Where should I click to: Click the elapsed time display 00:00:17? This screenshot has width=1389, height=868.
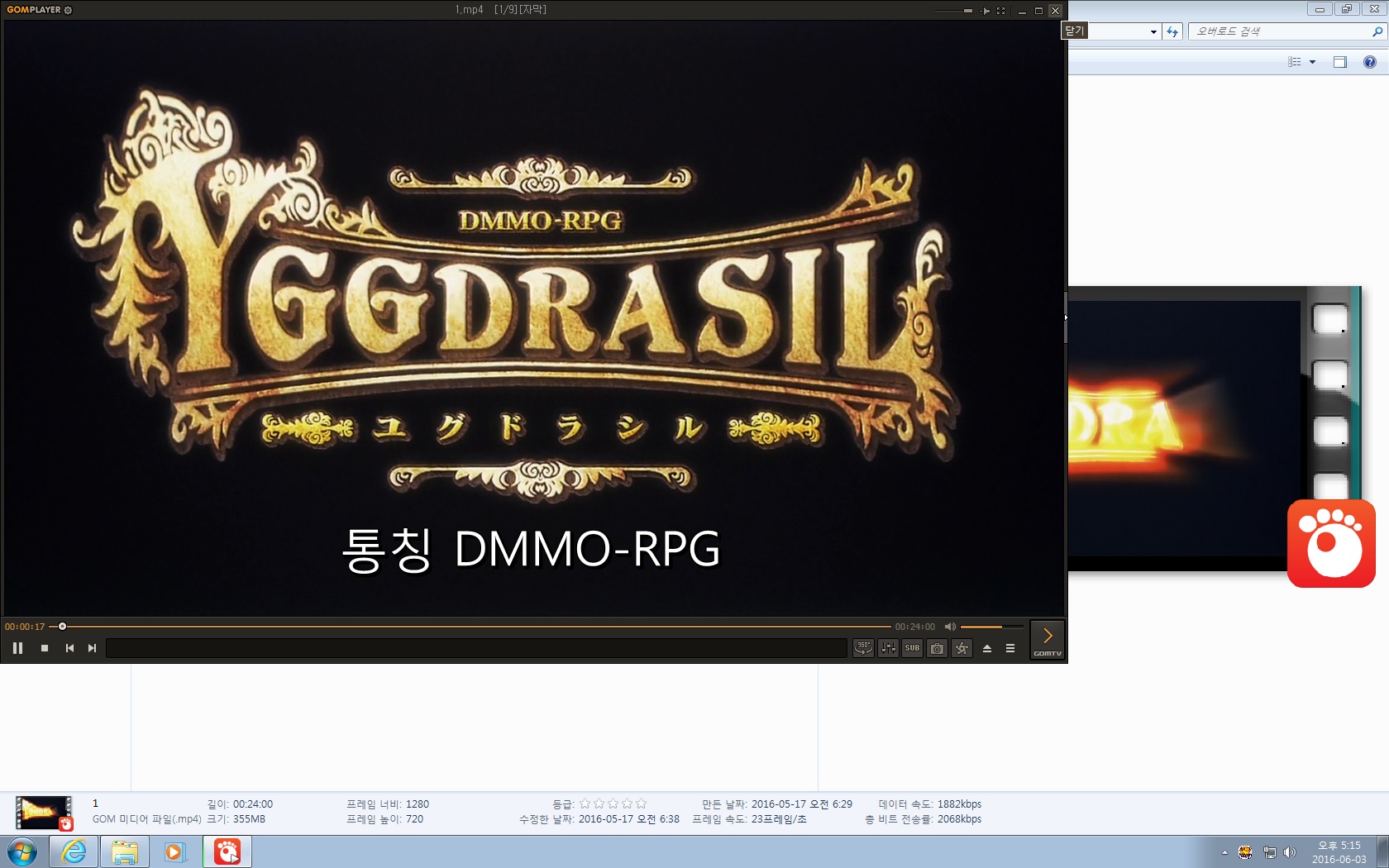pyautogui.click(x=25, y=627)
